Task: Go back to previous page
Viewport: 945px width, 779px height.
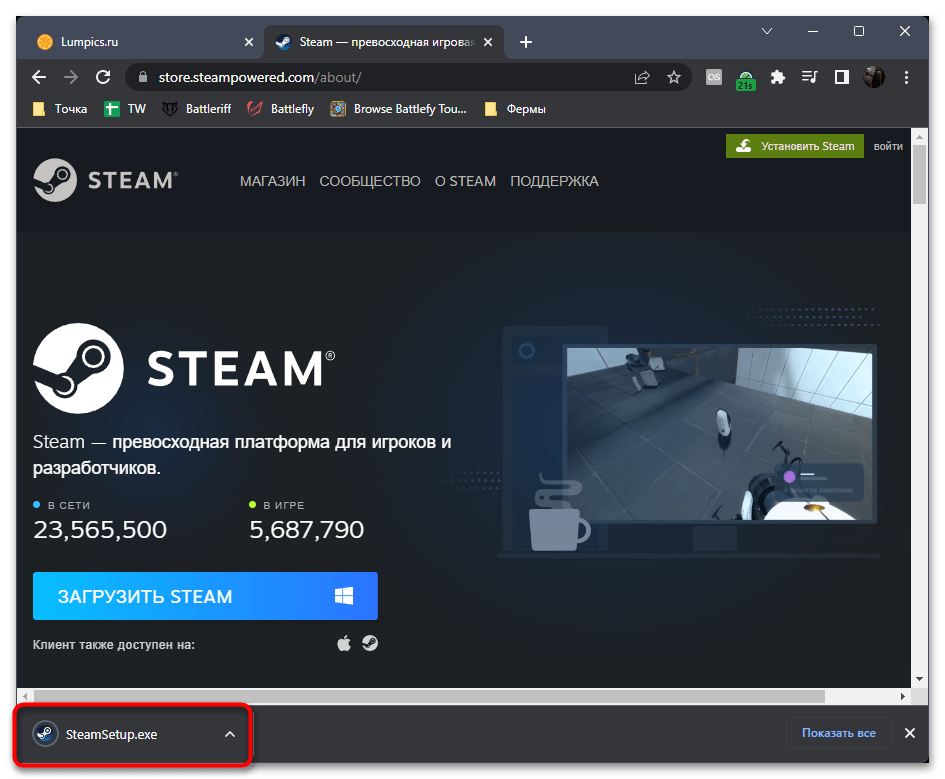Action: tap(39, 77)
